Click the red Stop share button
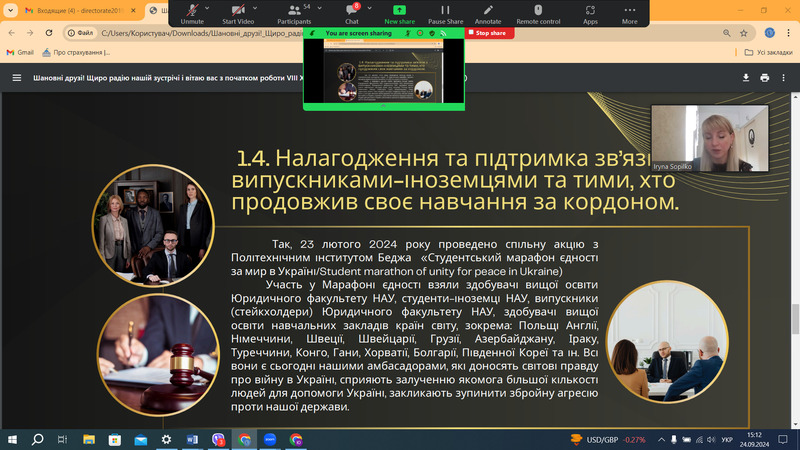This screenshot has height=450, width=800. [487, 33]
